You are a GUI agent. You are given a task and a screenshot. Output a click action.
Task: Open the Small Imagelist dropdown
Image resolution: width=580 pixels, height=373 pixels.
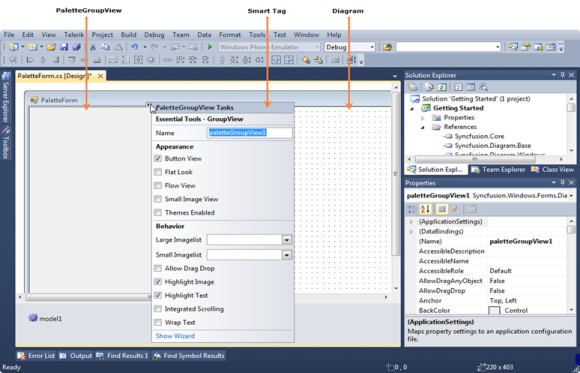[287, 255]
